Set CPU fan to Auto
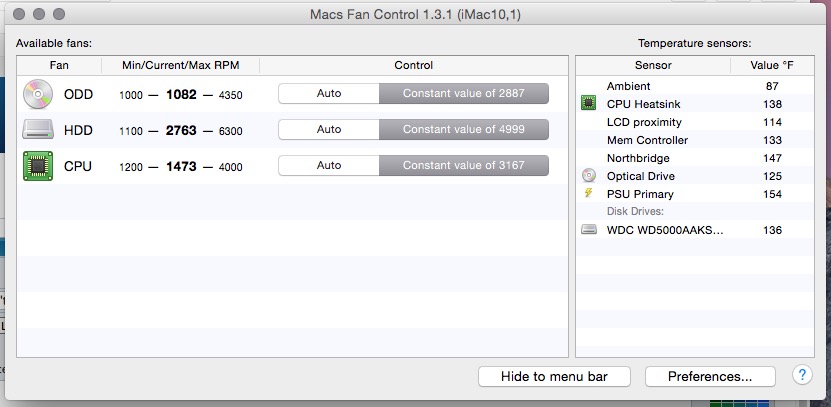Screen dimensions: 831x407 click(329, 165)
